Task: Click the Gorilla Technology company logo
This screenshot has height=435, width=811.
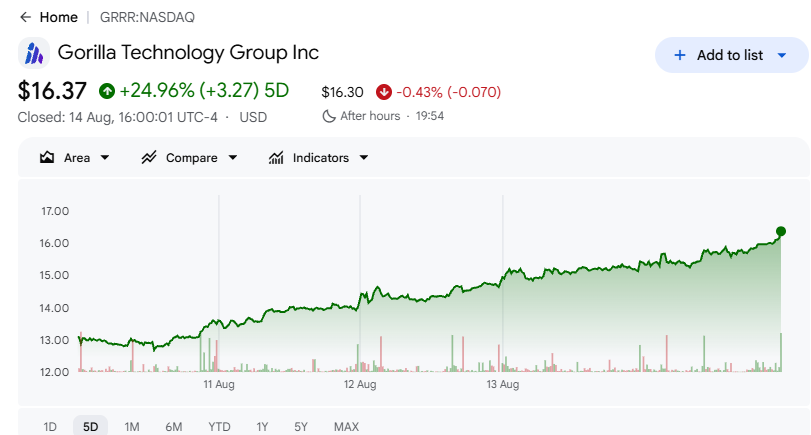Action: (34, 53)
